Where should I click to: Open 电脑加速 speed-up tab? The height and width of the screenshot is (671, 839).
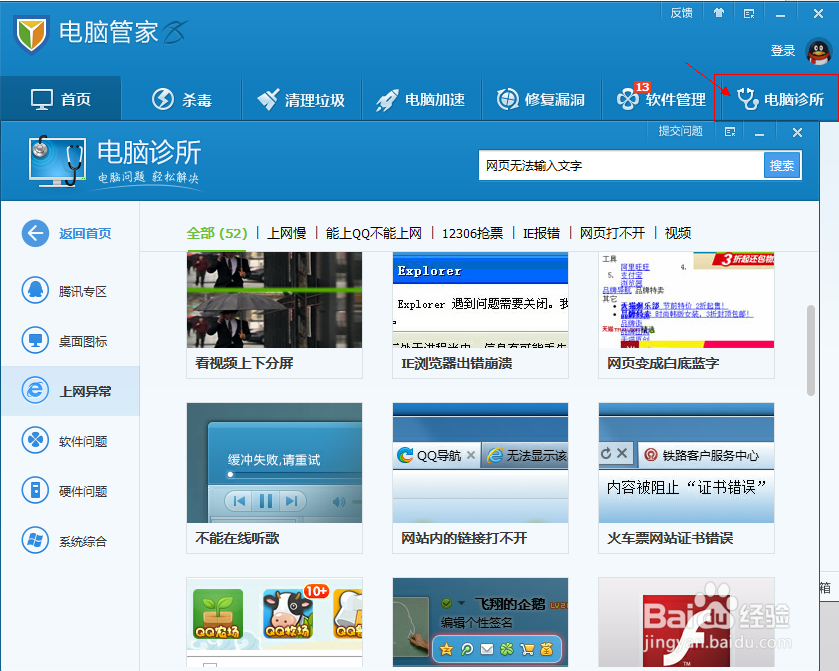[x=421, y=99]
